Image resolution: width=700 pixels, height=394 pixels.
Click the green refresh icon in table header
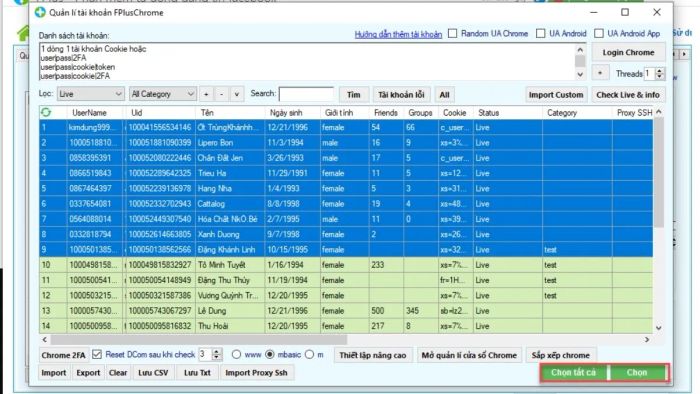(x=46, y=112)
